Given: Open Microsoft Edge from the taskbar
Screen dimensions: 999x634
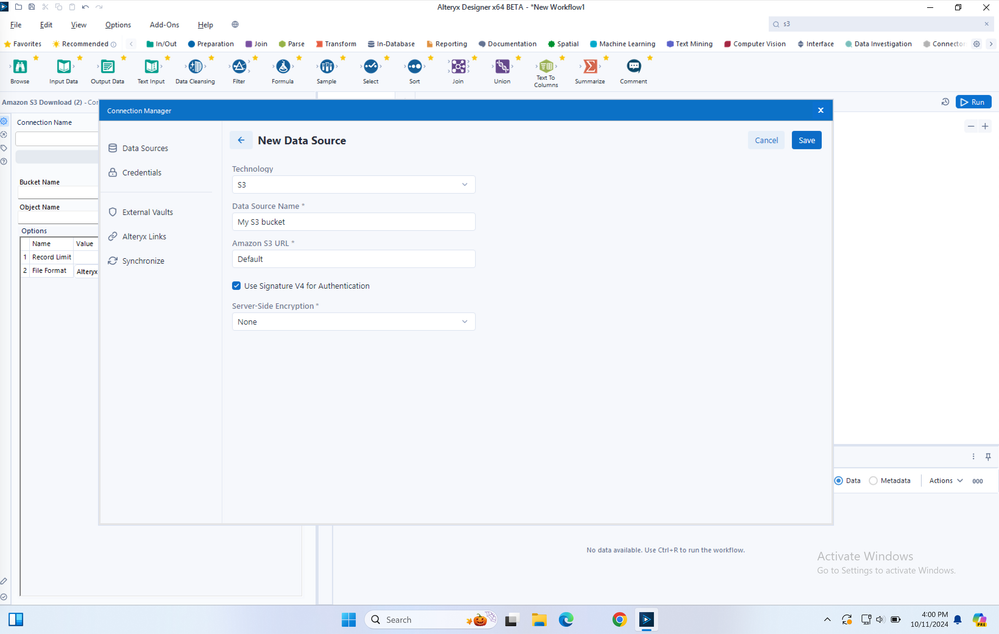Looking at the screenshot, I should (x=566, y=619).
